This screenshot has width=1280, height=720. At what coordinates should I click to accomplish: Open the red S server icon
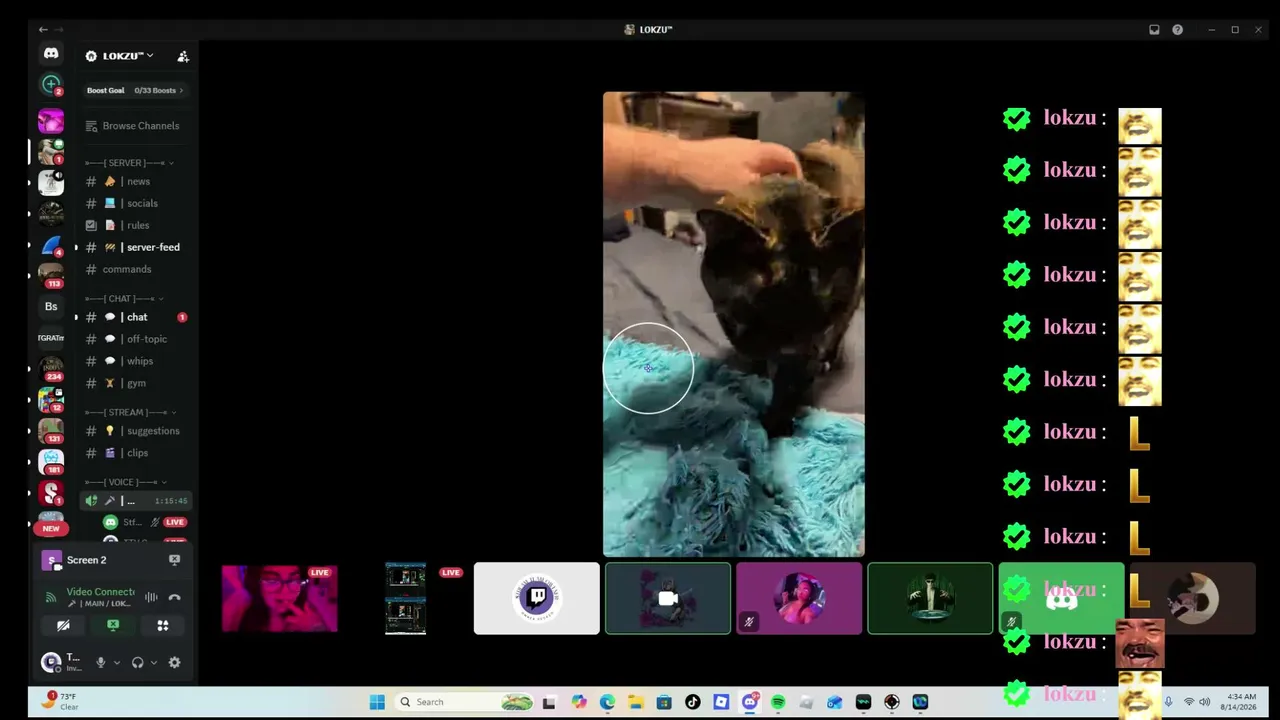pos(51,492)
